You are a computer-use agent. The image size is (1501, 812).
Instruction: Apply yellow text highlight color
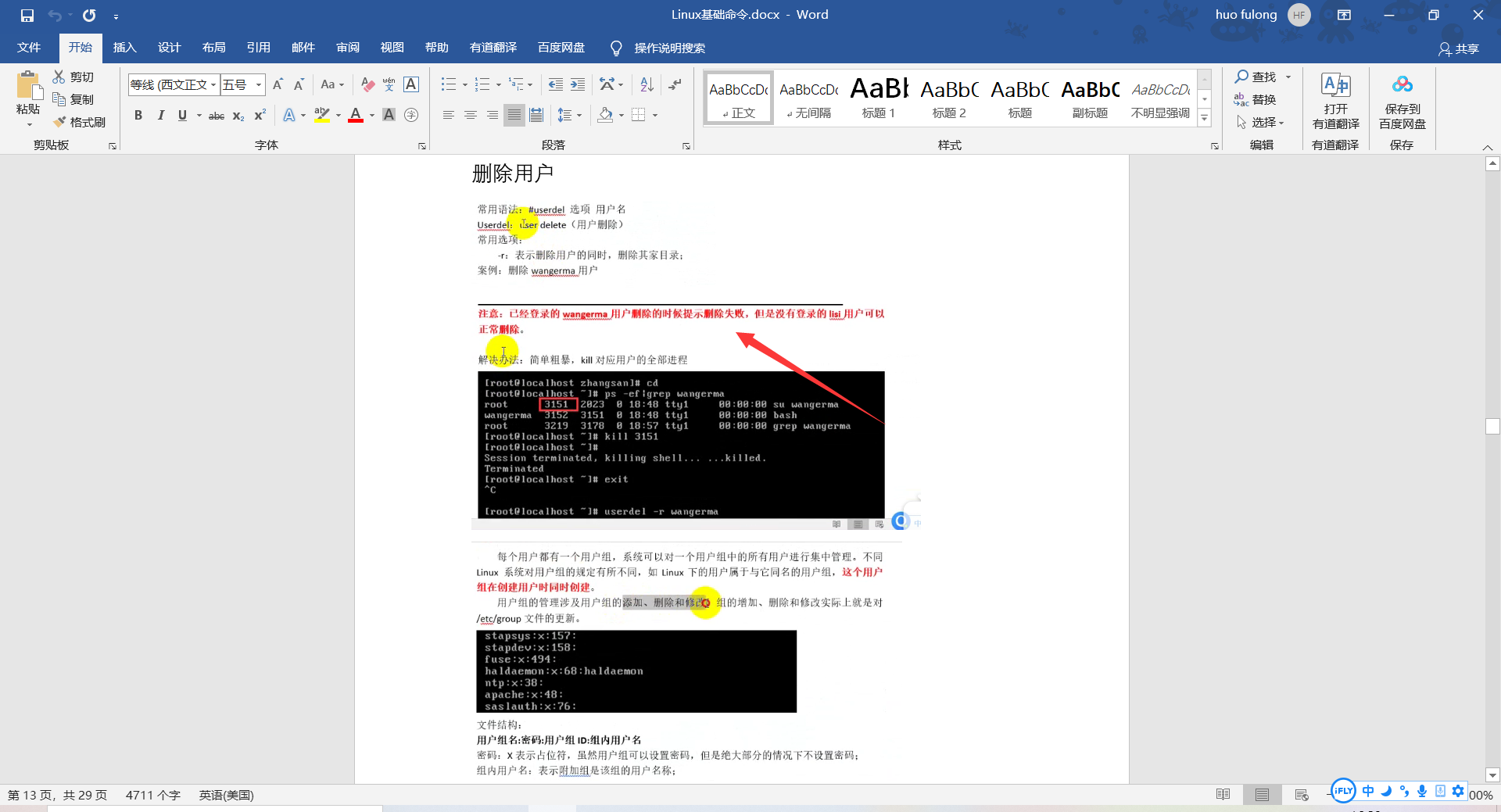321,115
